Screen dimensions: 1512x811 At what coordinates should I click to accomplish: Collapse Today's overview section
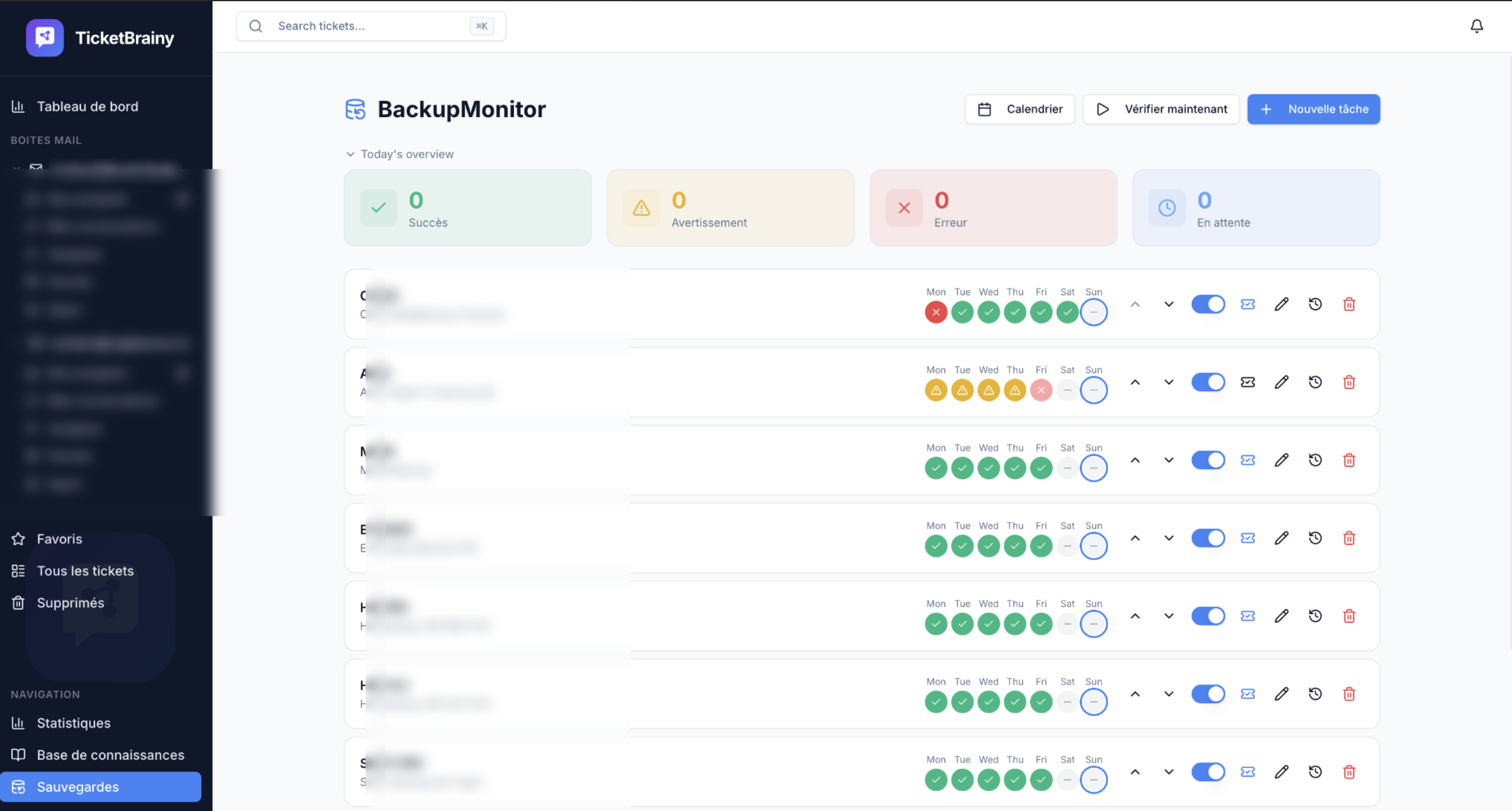pos(350,154)
